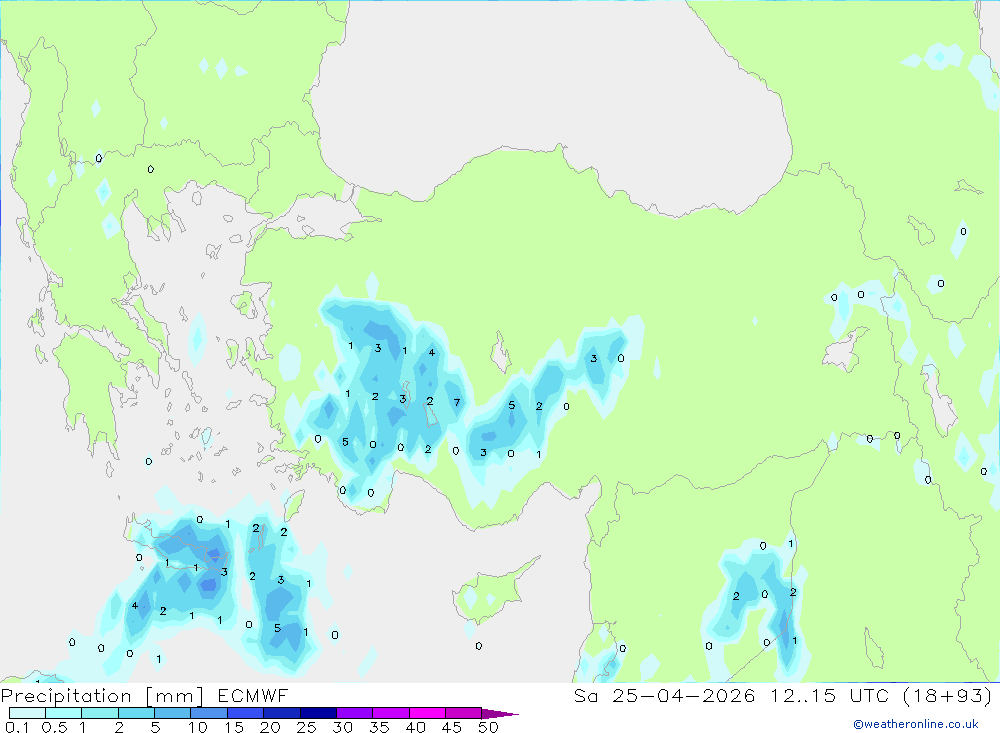Select the 45–50 mm legend color box
The width and height of the screenshot is (1000, 733).
464,713
